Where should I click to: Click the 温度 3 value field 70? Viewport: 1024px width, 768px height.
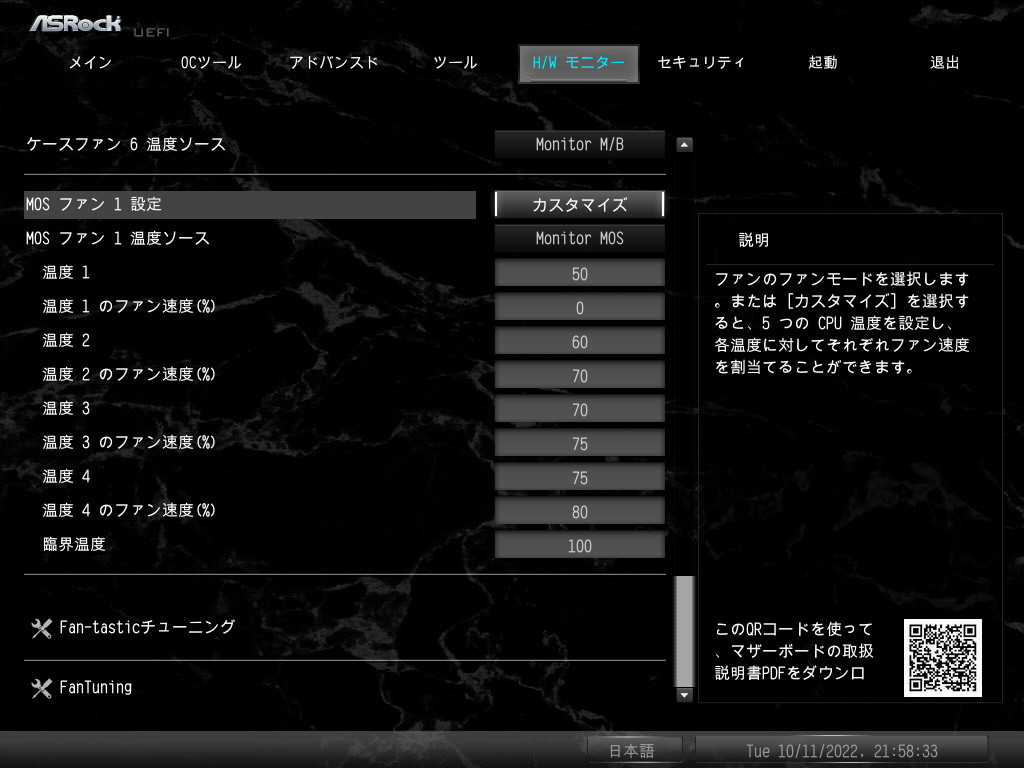(x=579, y=409)
